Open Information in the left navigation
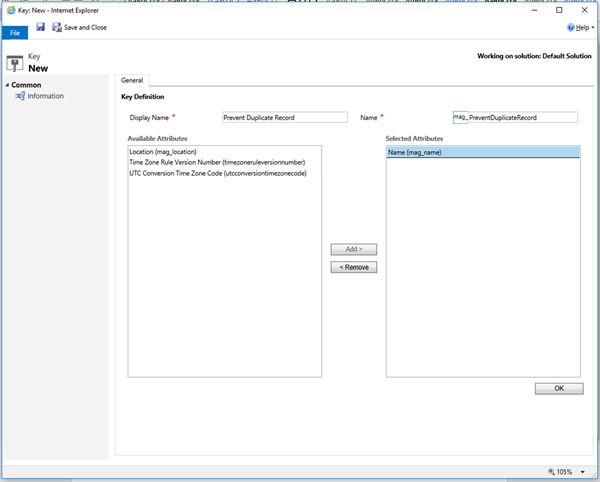600x482 pixels. click(45, 96)
